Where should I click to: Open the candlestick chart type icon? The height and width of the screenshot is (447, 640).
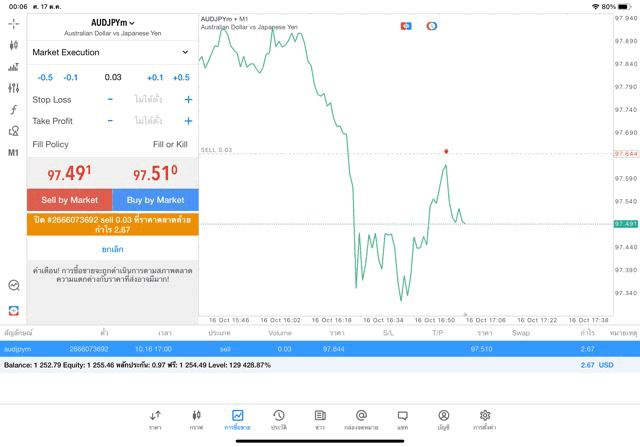click(x=14, y=45)
